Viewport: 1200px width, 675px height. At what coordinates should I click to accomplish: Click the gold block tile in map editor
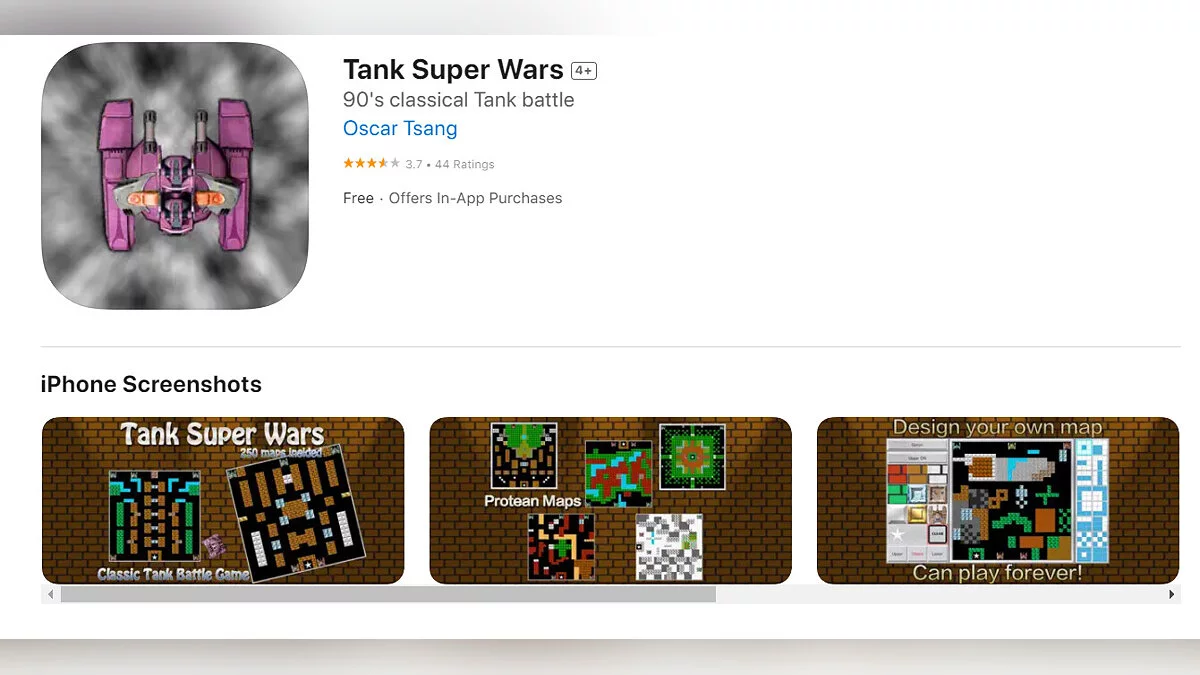click(916, 516)
